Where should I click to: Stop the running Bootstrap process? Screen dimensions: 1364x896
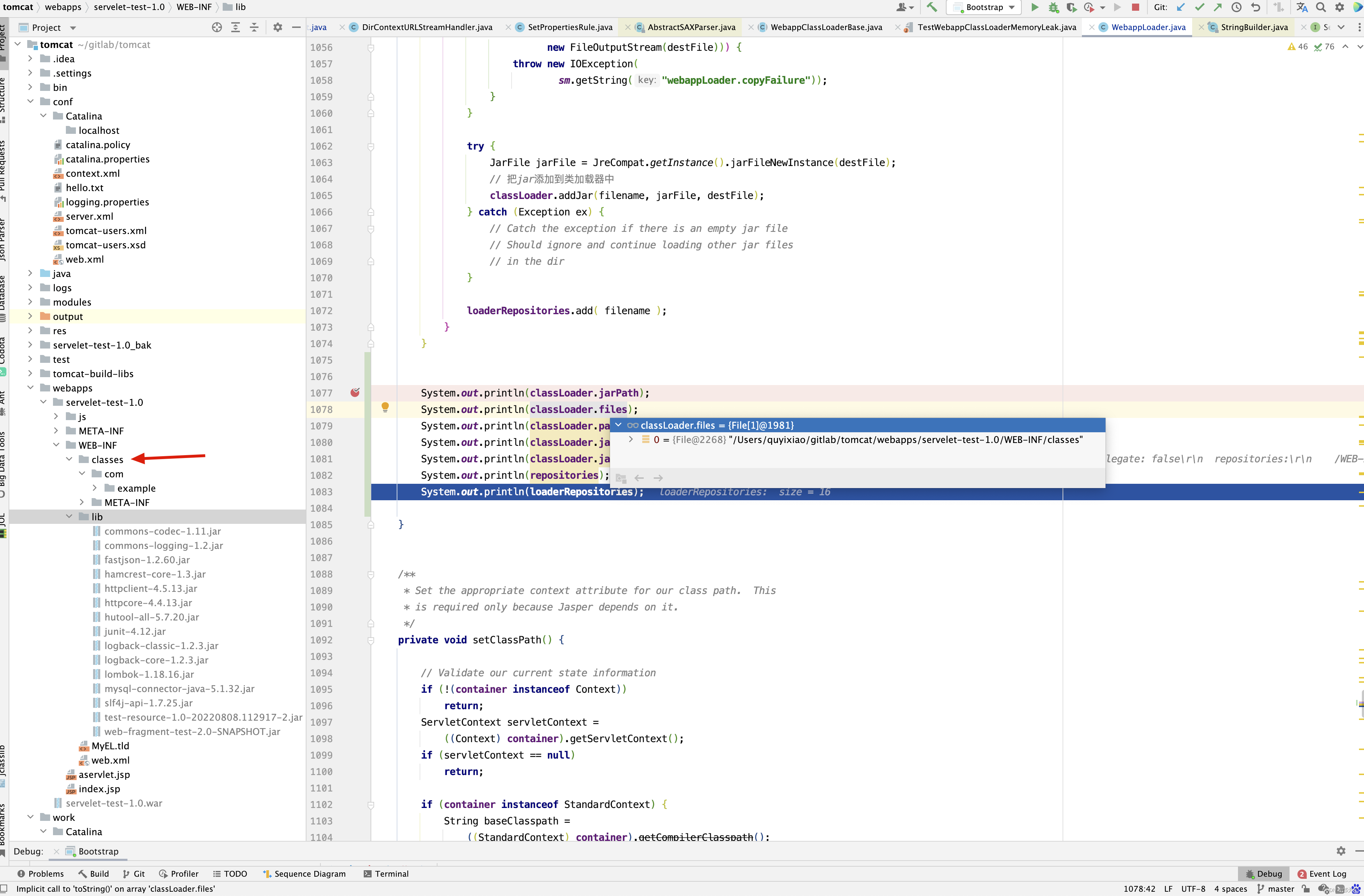pyautogui.click(x=1135, y=8)
